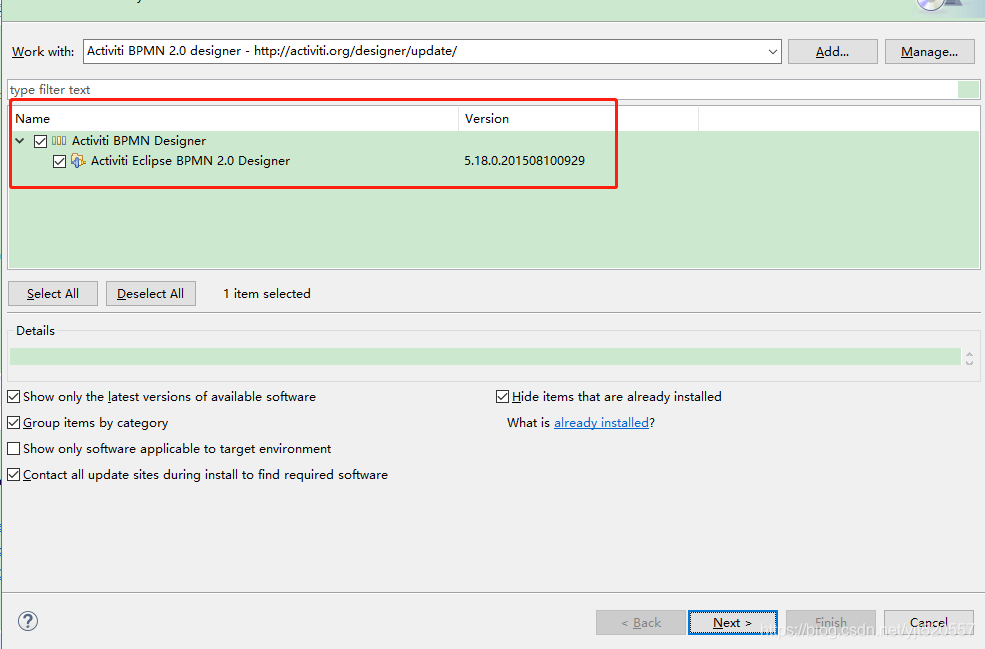
Task: Click the Cancel button
Action: pyautogui.click(x=928, y=623)
